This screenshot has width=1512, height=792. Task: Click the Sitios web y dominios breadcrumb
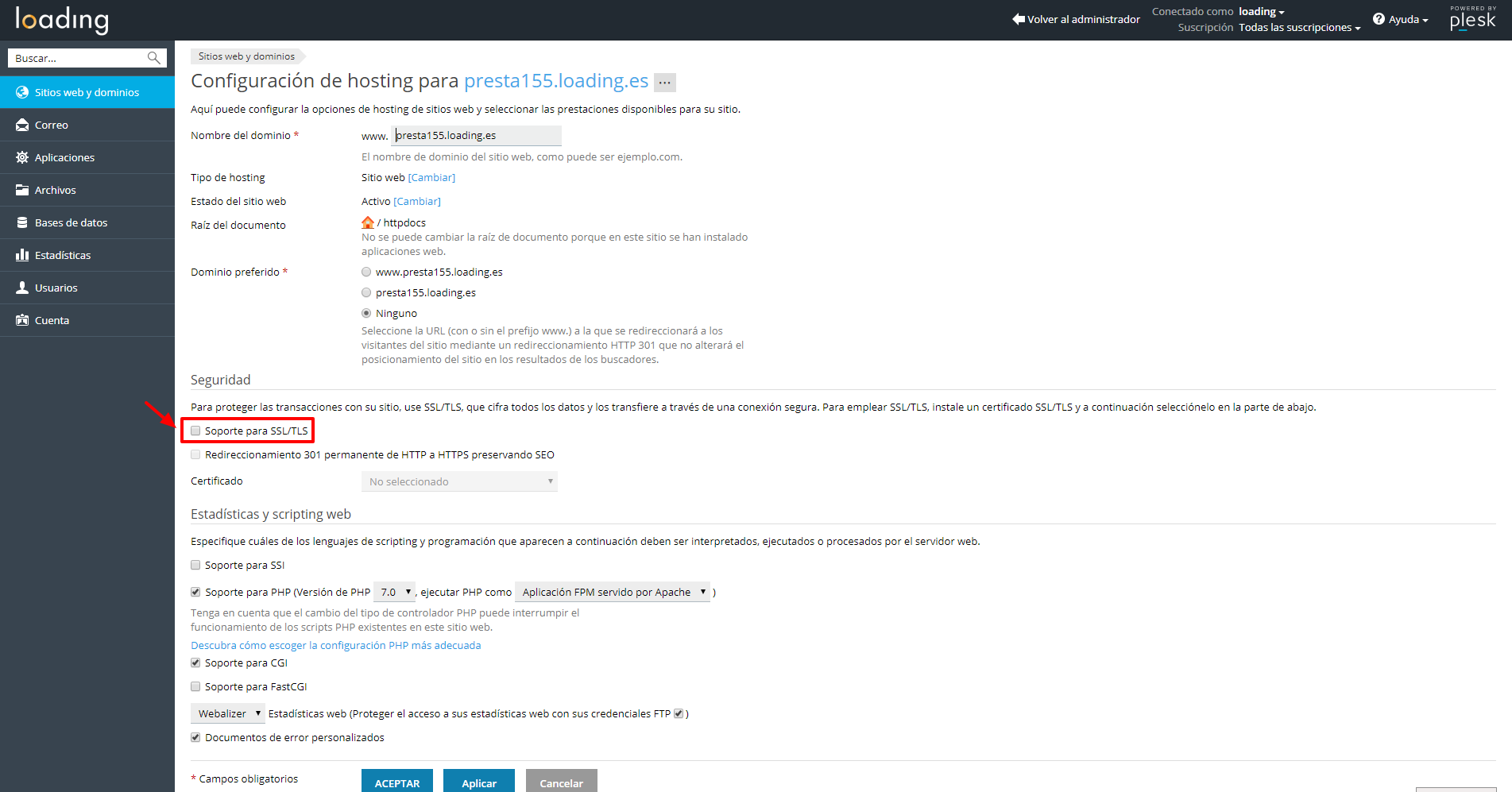(246, 56)
